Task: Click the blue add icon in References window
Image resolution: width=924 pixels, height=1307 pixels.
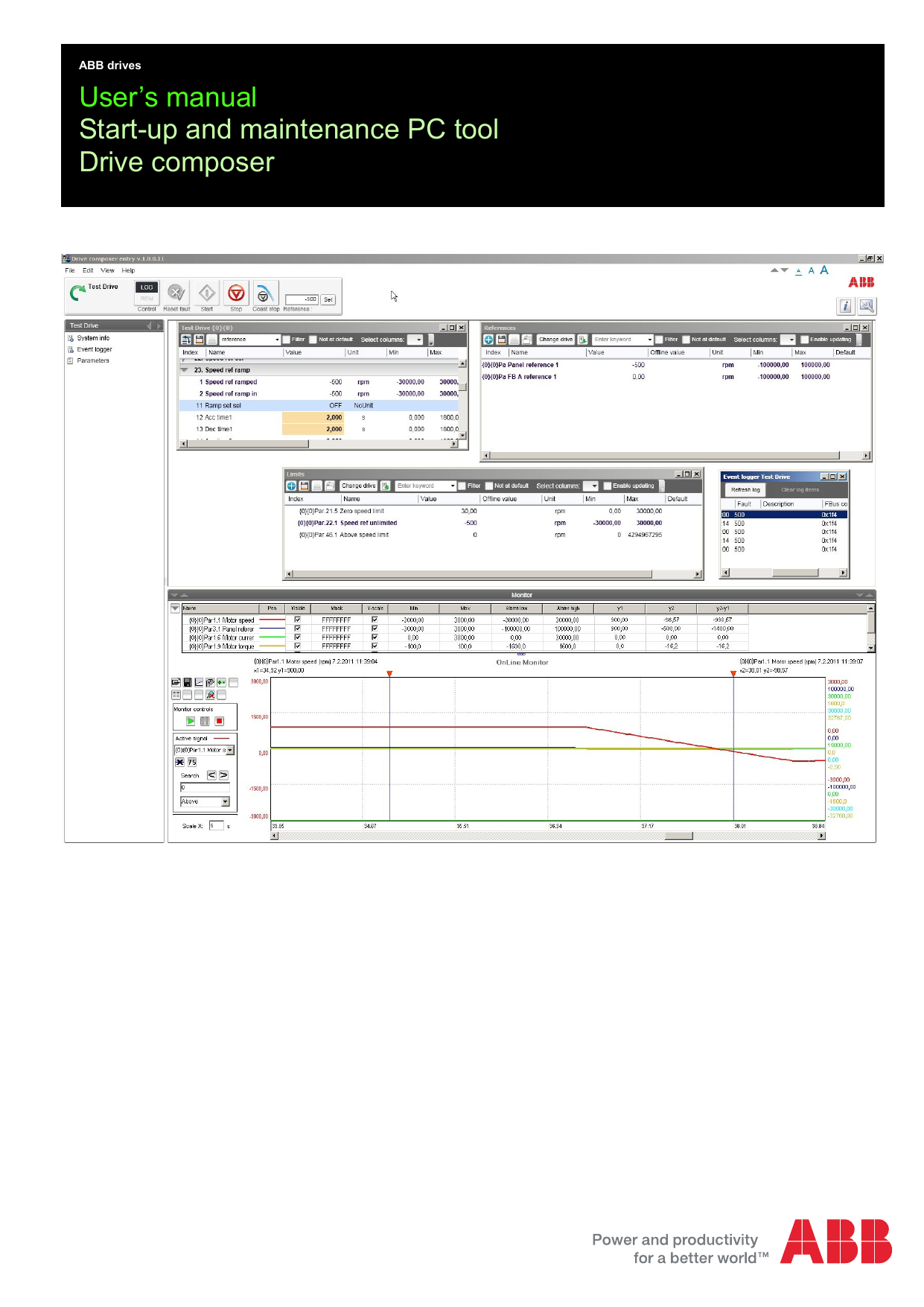Action: [x=488, y=340]
